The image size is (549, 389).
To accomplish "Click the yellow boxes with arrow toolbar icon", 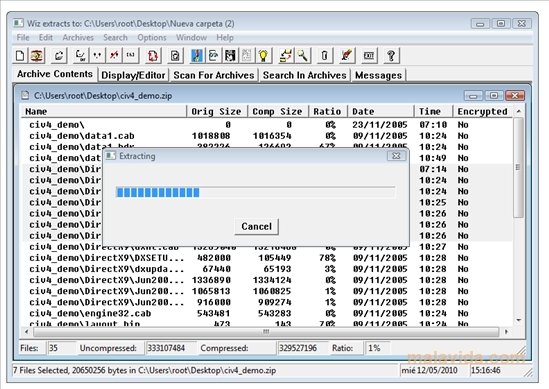I will point(286,56).
